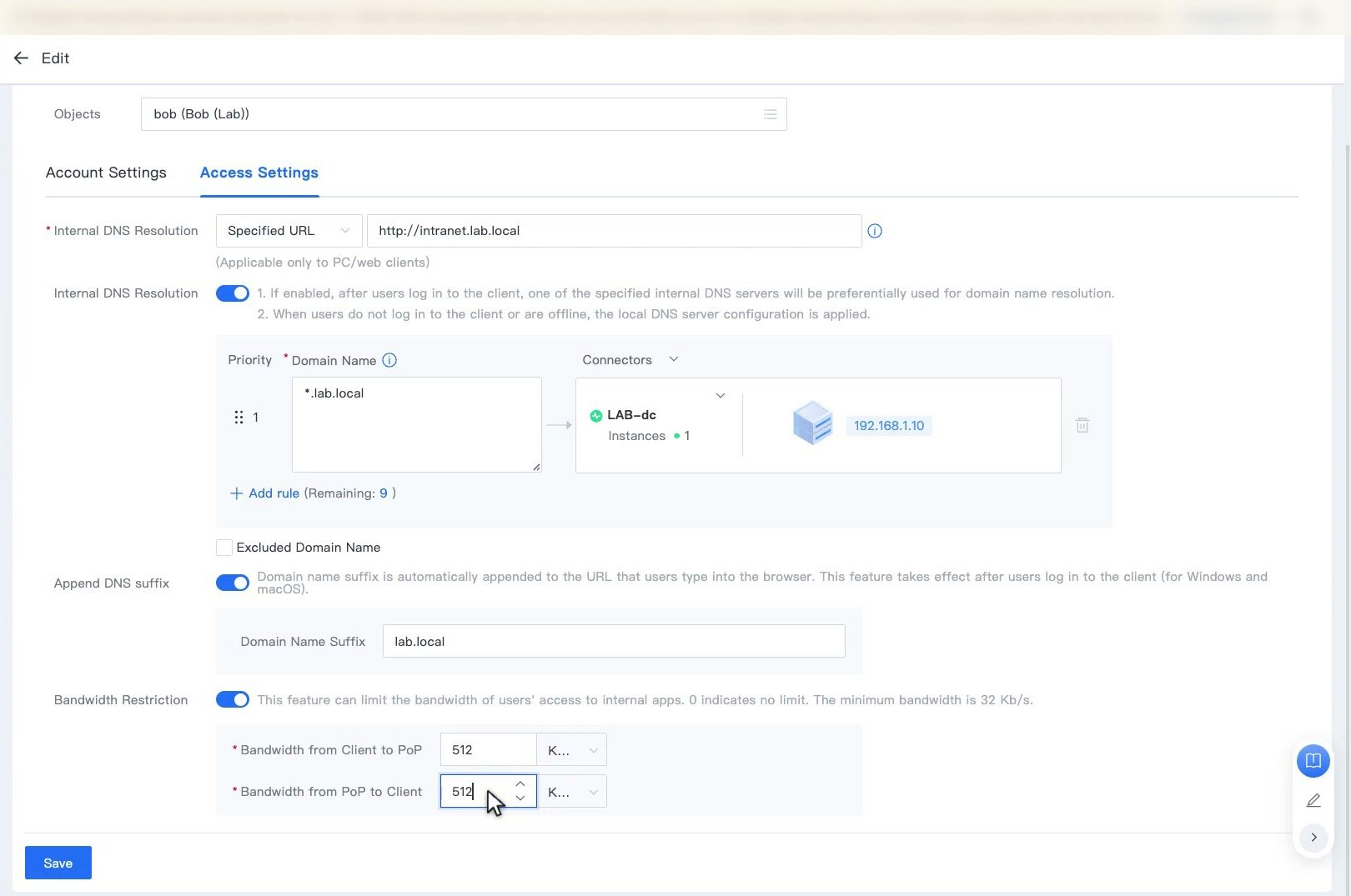
Task: Switch to the Account Settings tab
Action: [106, 173]
